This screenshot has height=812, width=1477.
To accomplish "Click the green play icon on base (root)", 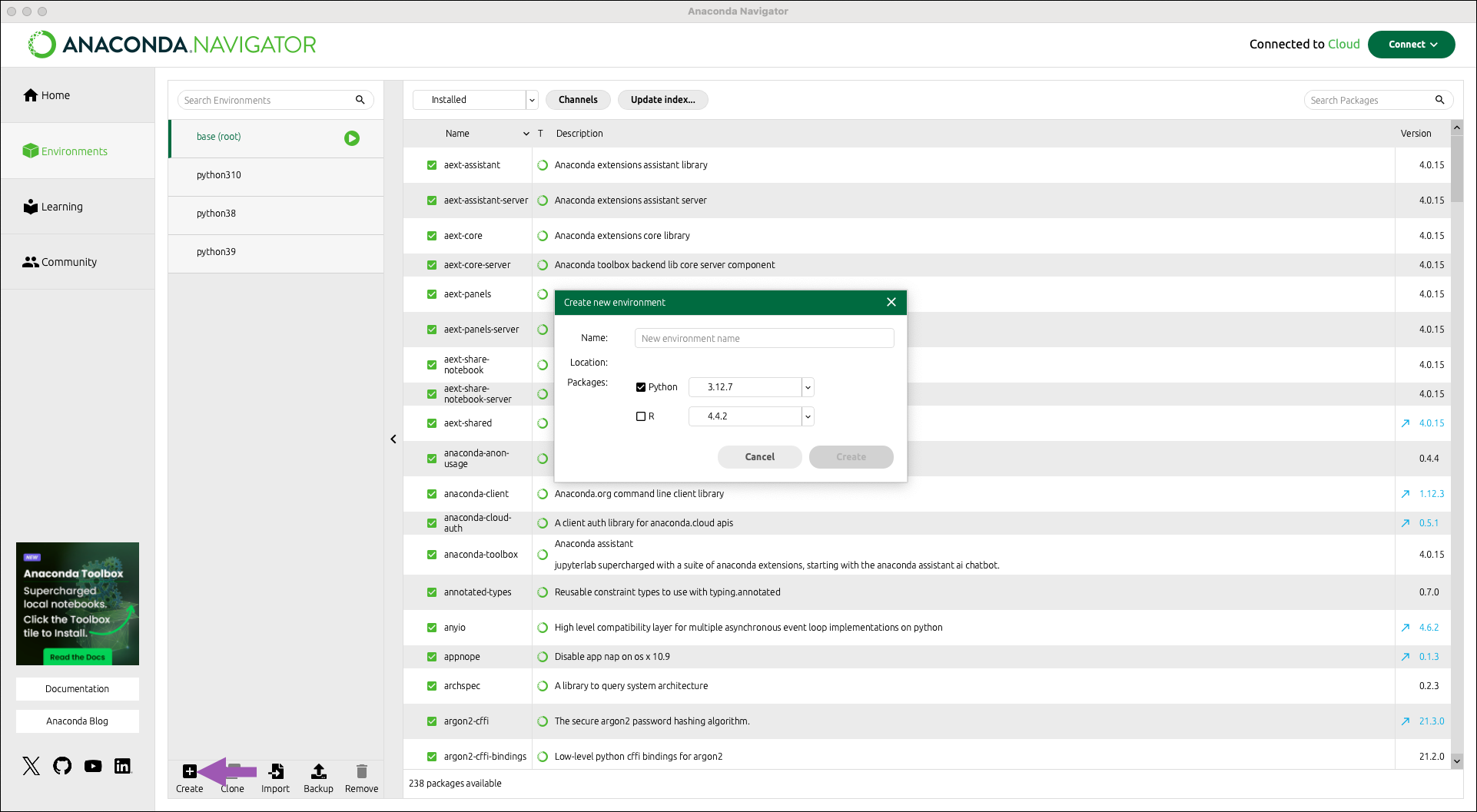I will point(352,138).
